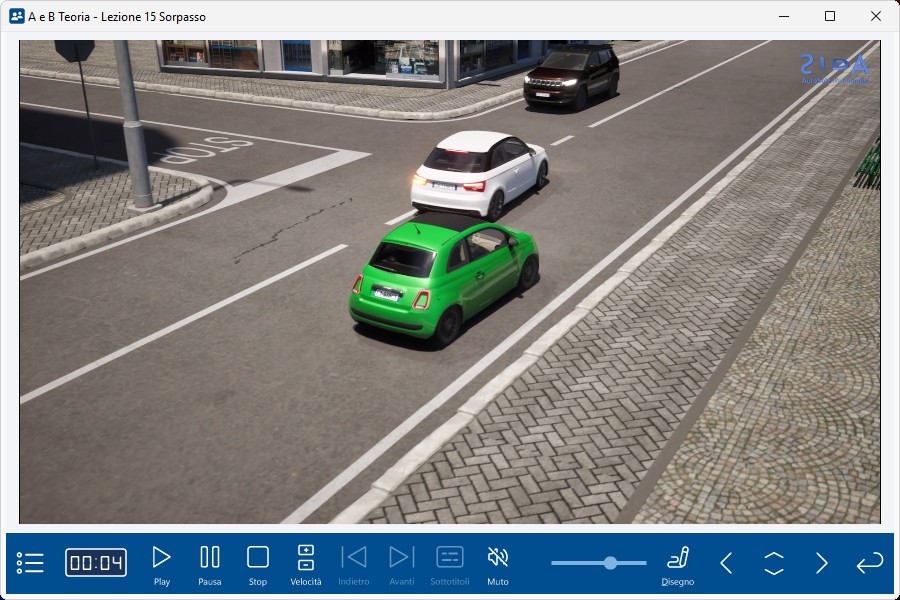Viewport: 900px width, 600px height.
Task: Click the app icon in title bar
Action: [17, 16]
